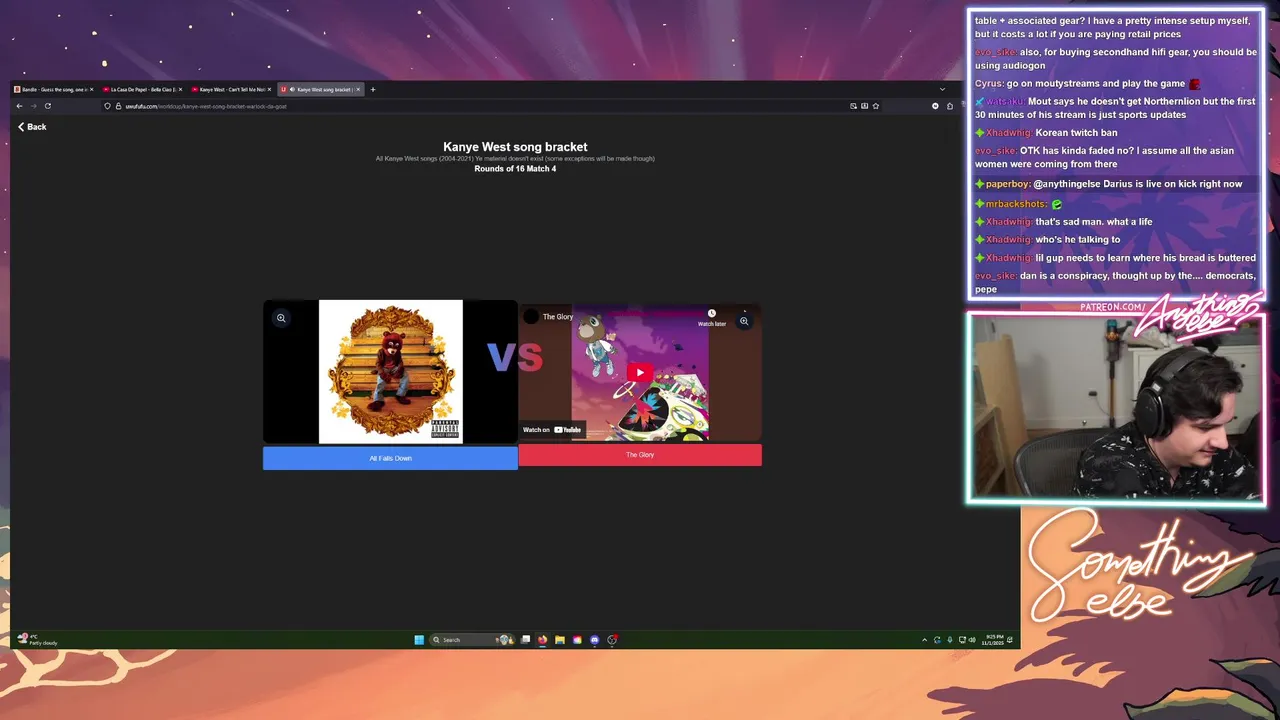Screen dimensions: 1280x720
Task: Click The Glory video title link
Action: point(558,317)
